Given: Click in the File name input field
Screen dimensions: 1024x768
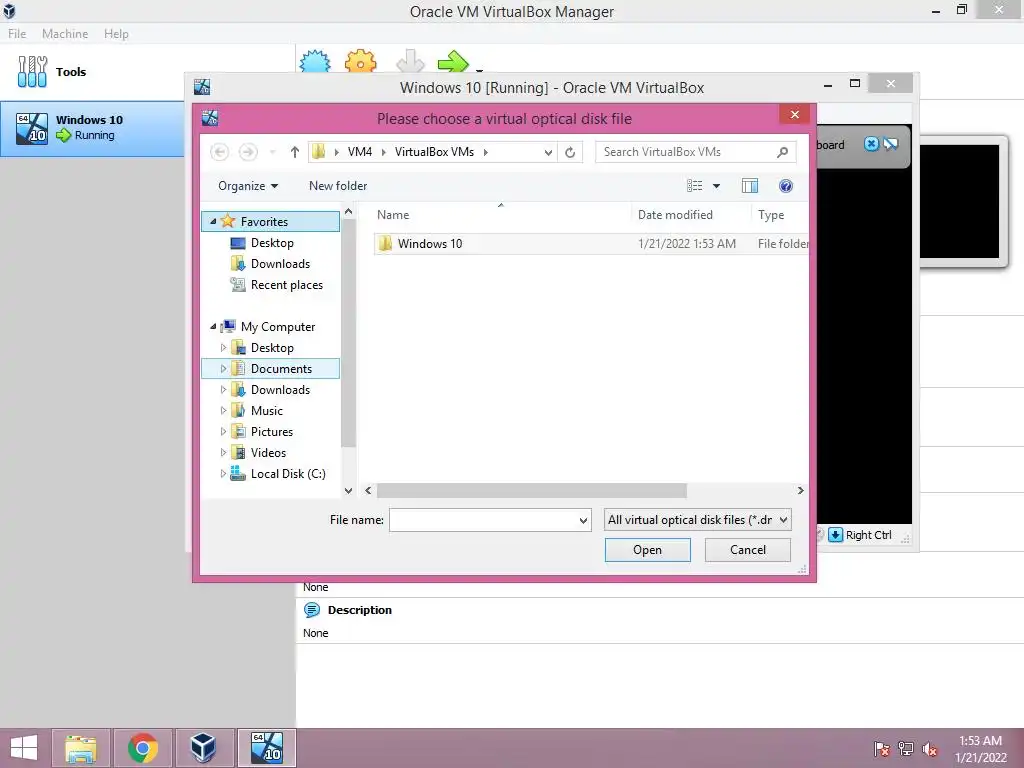Looking at the screenshot, I should coord(484,520).
